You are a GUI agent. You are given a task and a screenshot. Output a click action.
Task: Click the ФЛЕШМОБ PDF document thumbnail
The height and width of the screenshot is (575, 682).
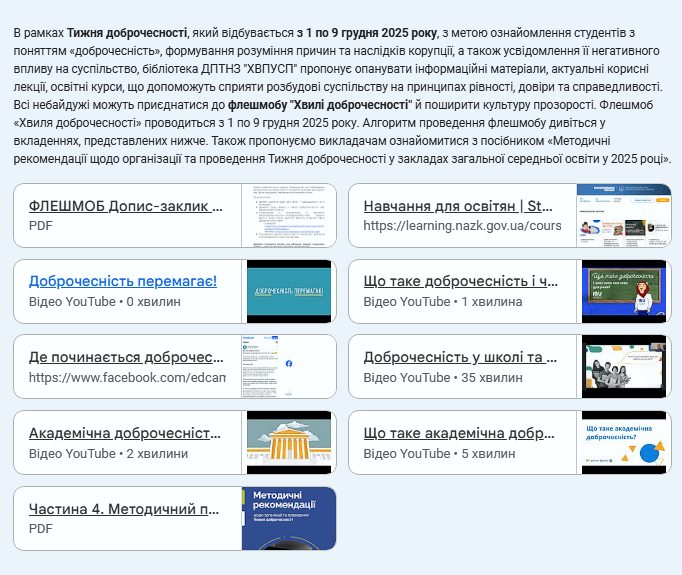click(288, 215)
